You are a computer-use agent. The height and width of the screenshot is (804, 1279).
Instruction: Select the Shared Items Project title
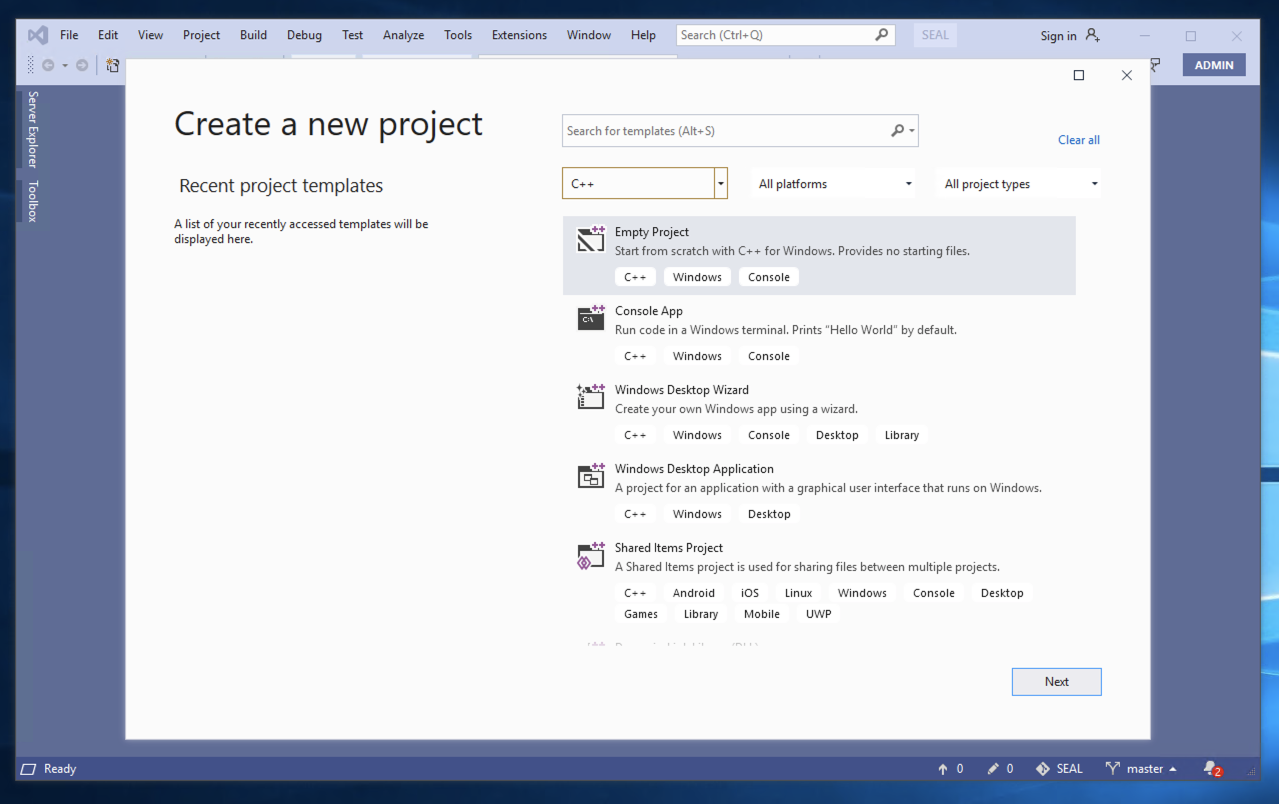668,548
